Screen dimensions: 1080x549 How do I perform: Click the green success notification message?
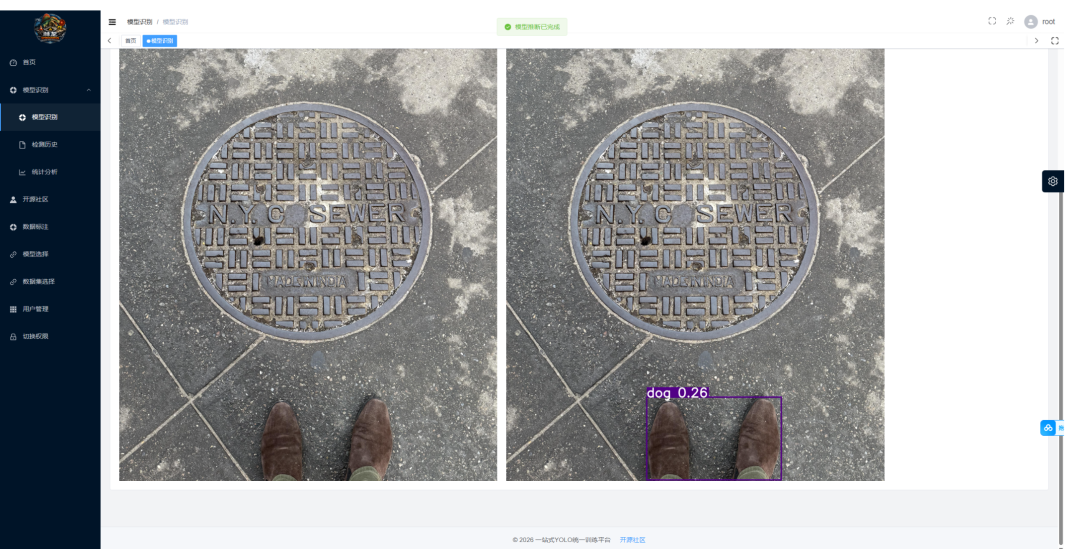click(x=532, y=27)
